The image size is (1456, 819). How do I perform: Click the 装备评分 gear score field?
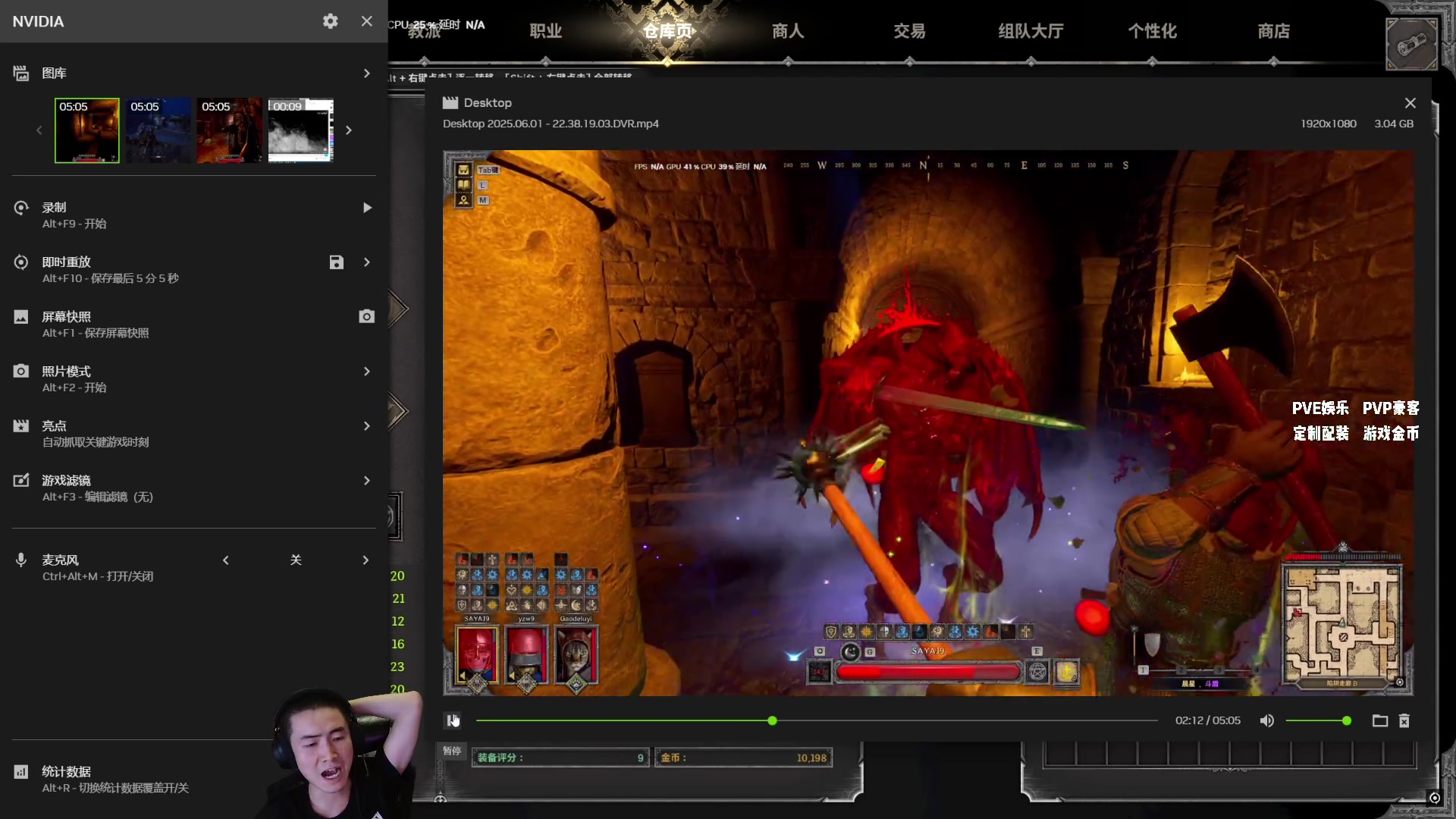560,758
